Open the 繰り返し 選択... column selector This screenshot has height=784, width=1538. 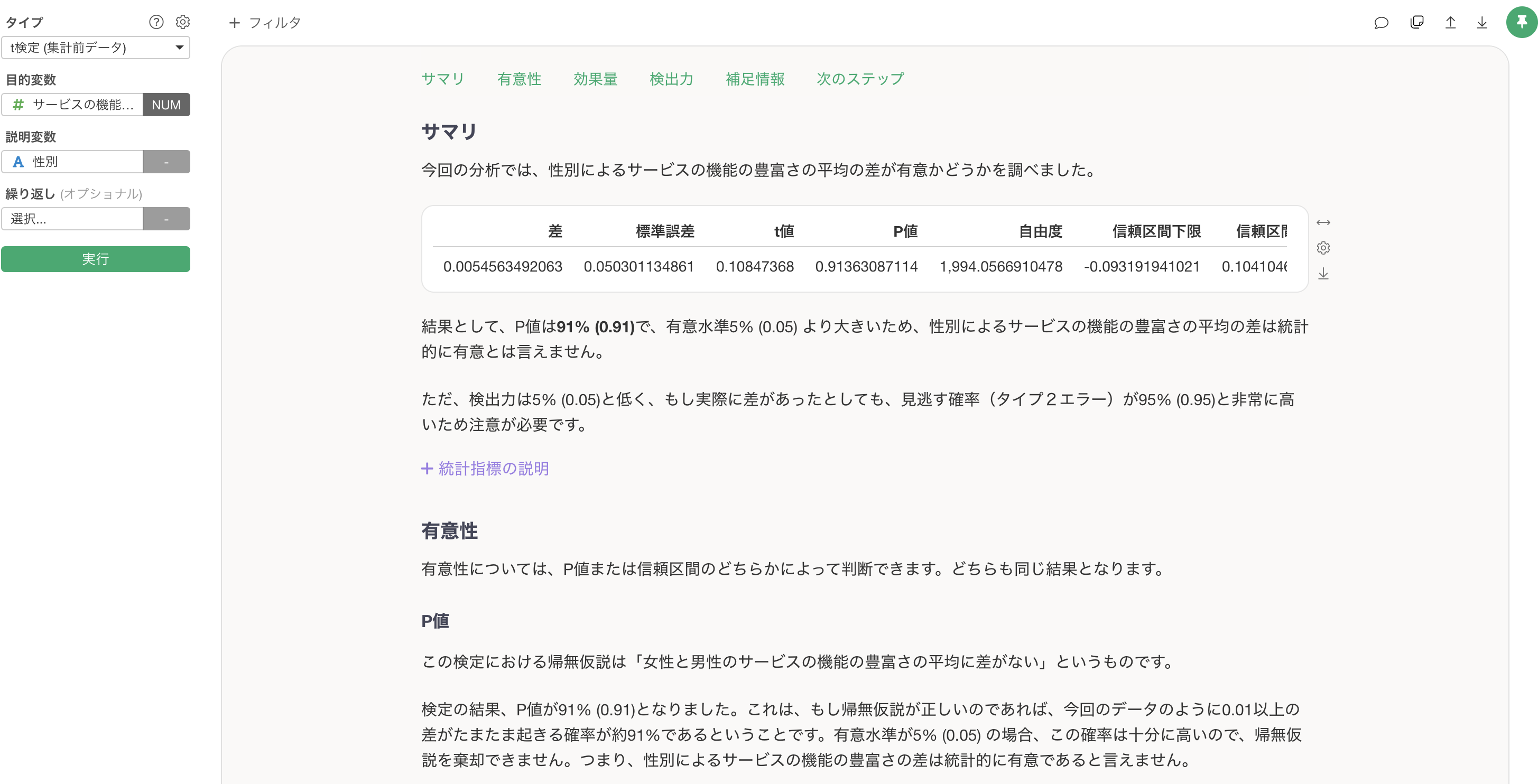(x=72, y=219)
